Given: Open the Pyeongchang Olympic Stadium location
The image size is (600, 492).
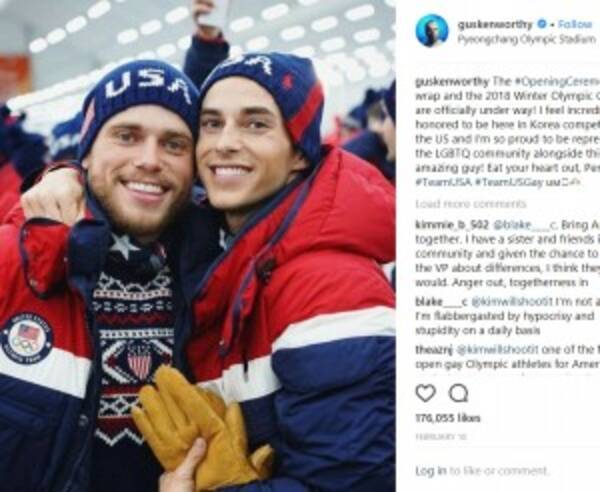Looking at the screenshot, I should tap(527, 39).
